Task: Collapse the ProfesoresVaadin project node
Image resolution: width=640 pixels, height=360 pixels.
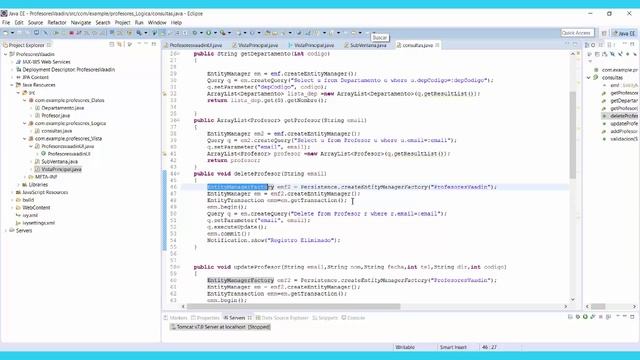Action: [5, 54]
